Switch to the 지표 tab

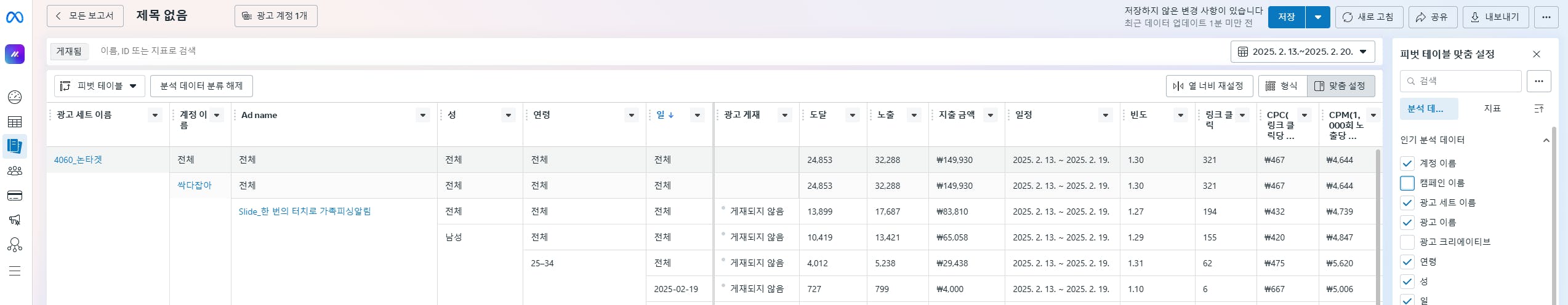[x=1492, y=108]
